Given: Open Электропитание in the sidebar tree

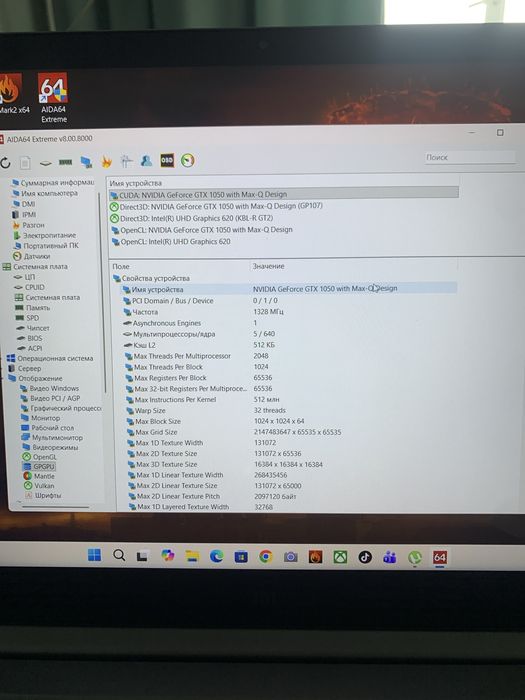Looking at the screenshot, I should tap(45, 235).
